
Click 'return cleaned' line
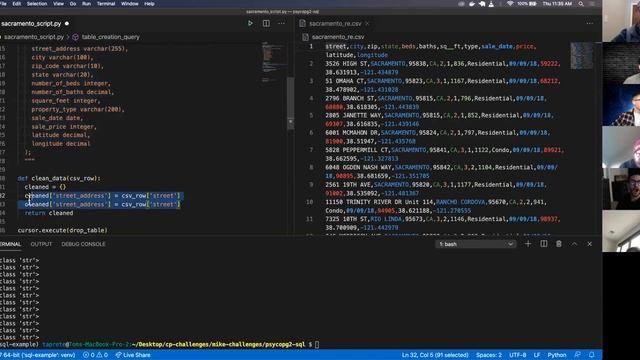click(x=49, y=213)
